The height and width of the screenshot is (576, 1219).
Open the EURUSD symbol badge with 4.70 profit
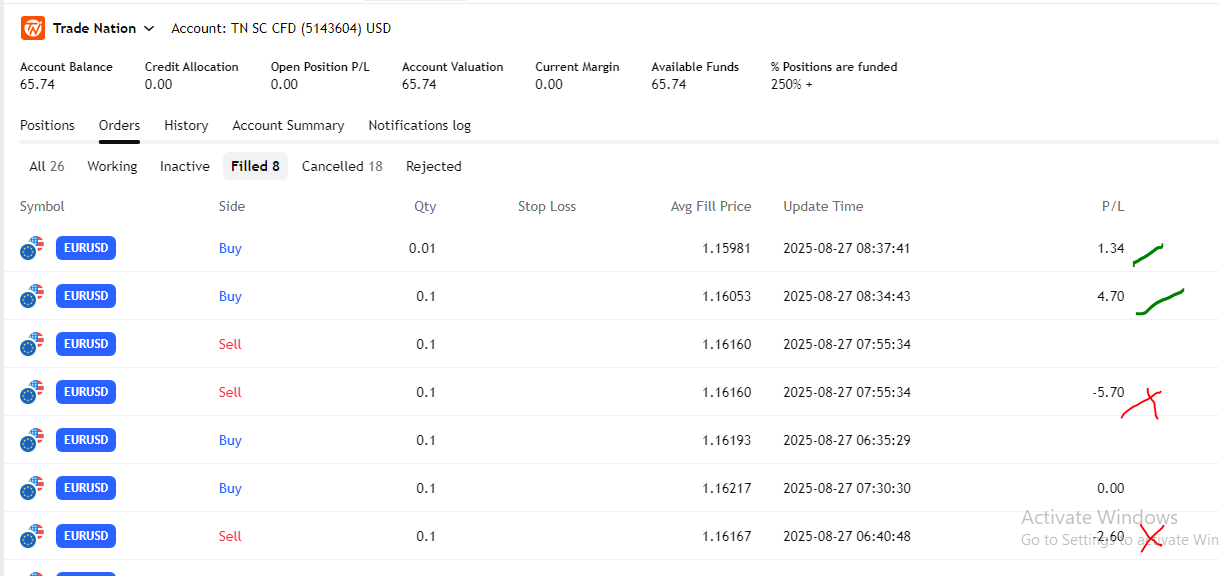[x=86, y=296]
